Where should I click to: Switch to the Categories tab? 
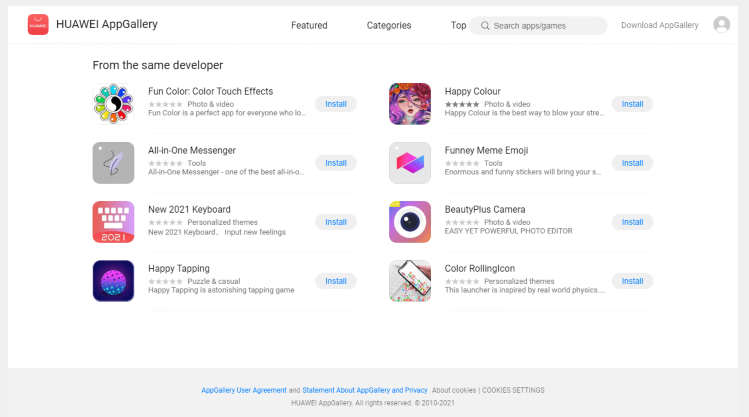point(389,25)
